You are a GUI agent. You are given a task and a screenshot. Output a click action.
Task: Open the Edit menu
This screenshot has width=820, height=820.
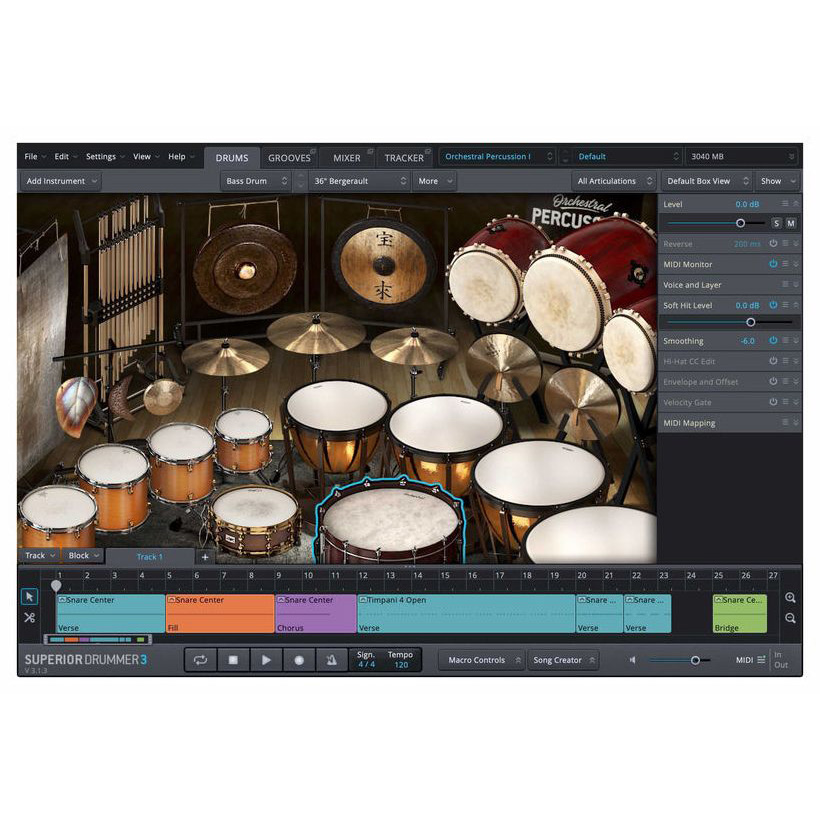tap(65, 156)
